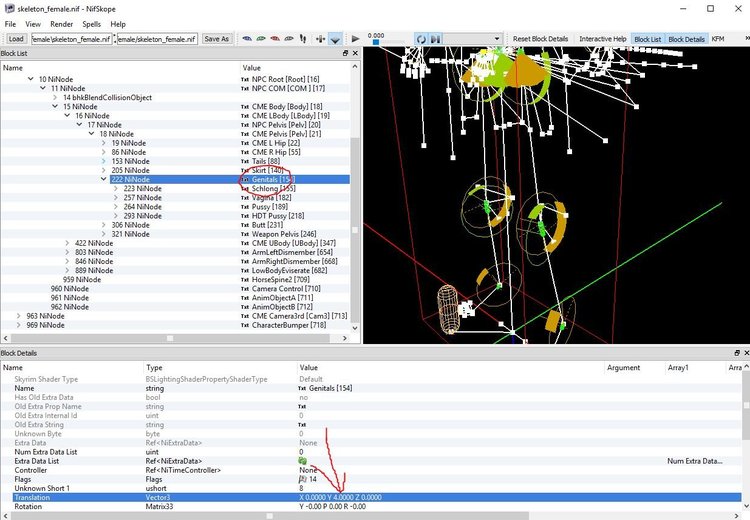Image resolution: width=750 pixels, height=520 pixels.
Task: Click the Flip view icon in toolbar
Action: click(320, 39)
